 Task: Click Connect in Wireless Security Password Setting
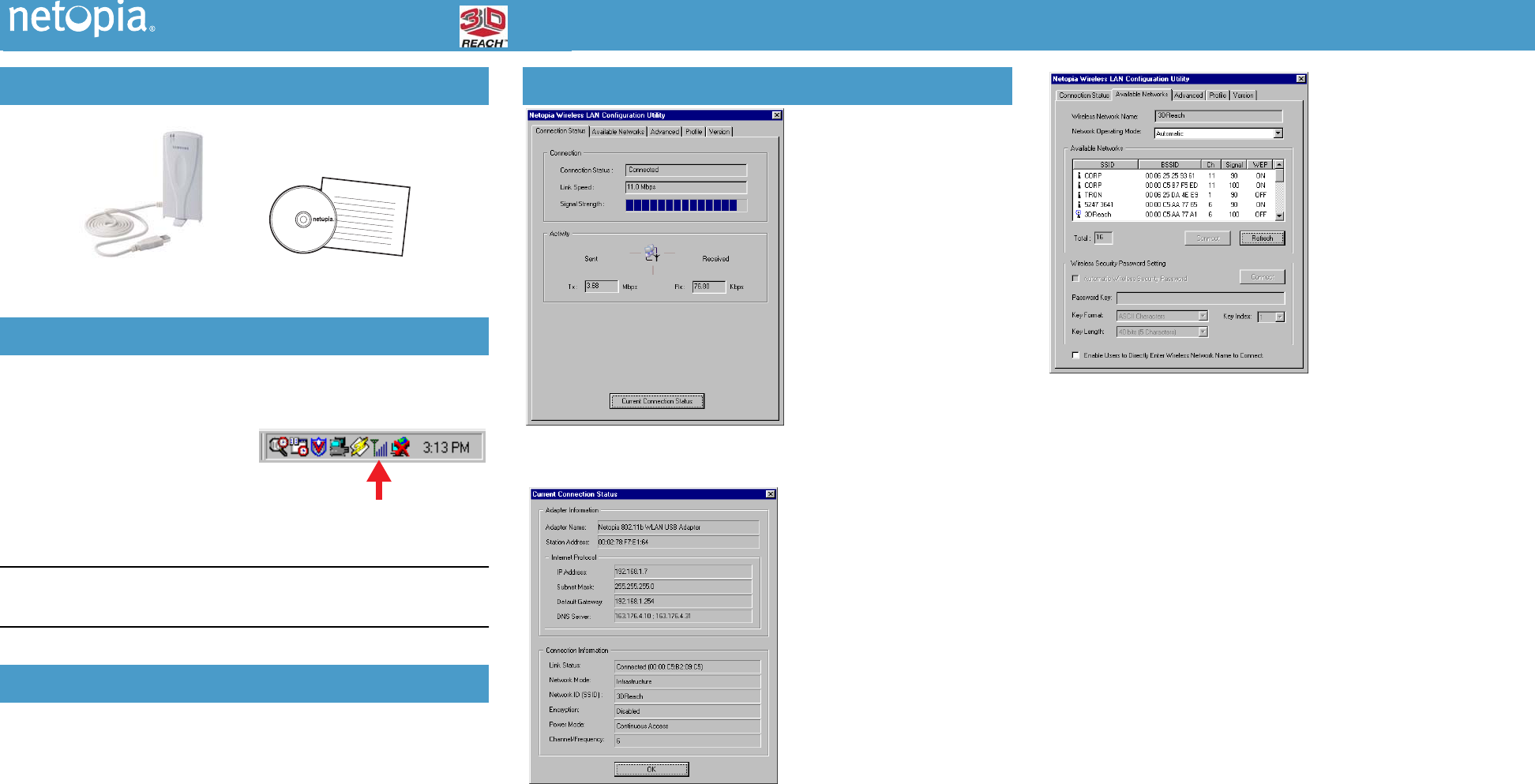tap(1263, 277)
